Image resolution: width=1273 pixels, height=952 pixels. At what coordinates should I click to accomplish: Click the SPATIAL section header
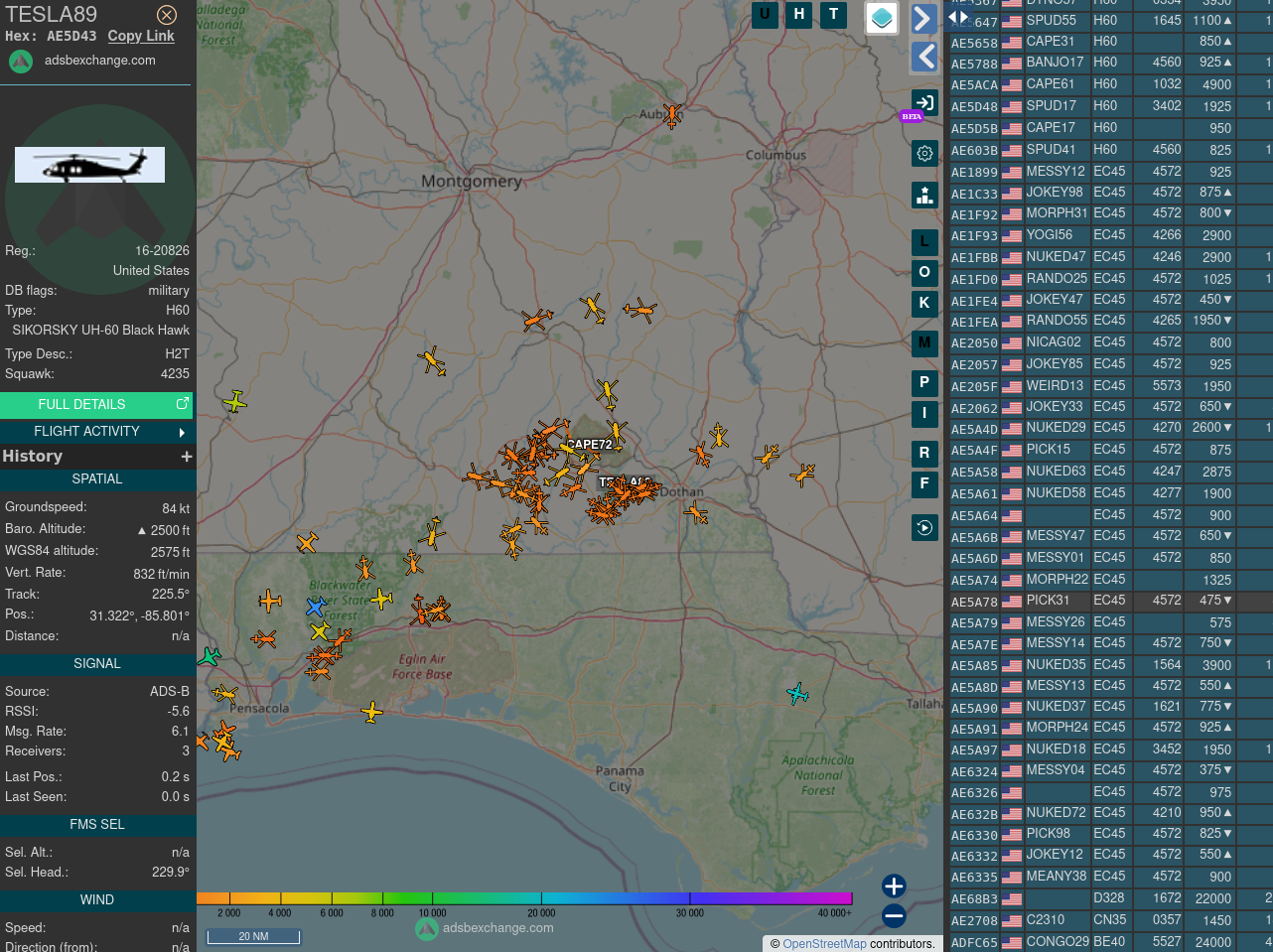(97, 479)
